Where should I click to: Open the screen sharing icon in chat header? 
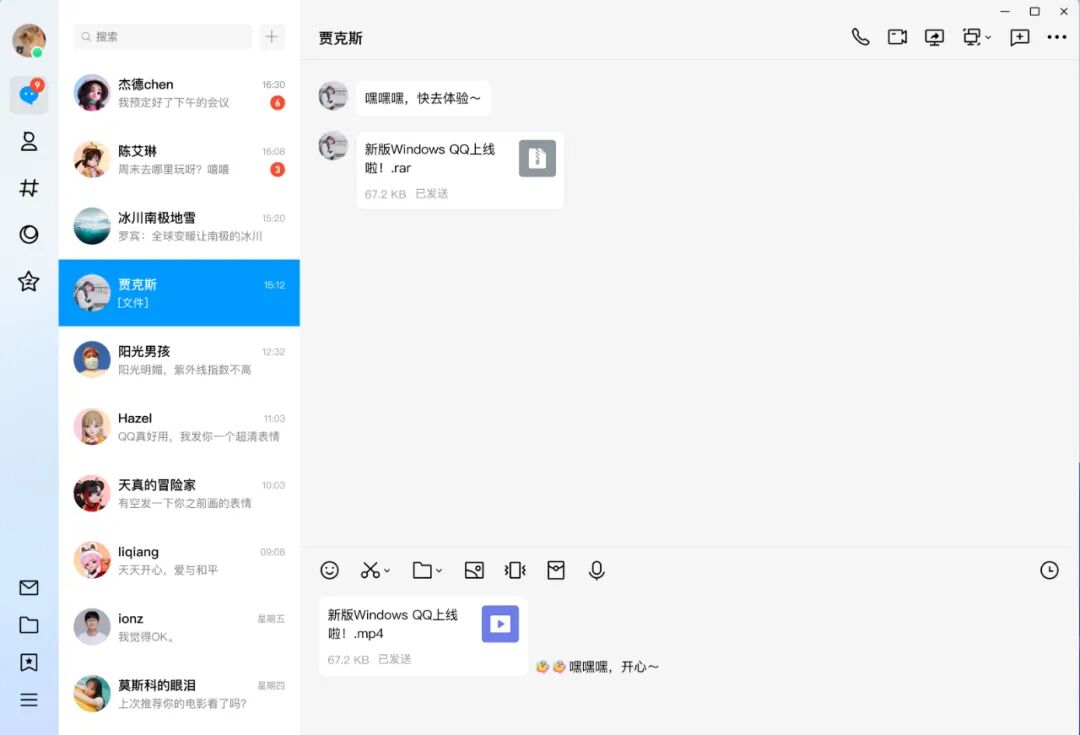pyautogui.click(x=934, y=37)
